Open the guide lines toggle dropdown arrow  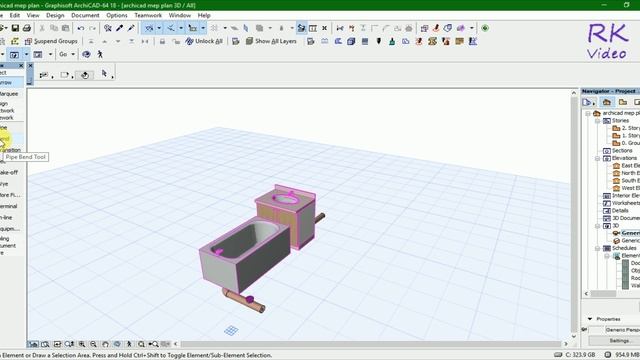pyautogui.click(x=159, y=28)
